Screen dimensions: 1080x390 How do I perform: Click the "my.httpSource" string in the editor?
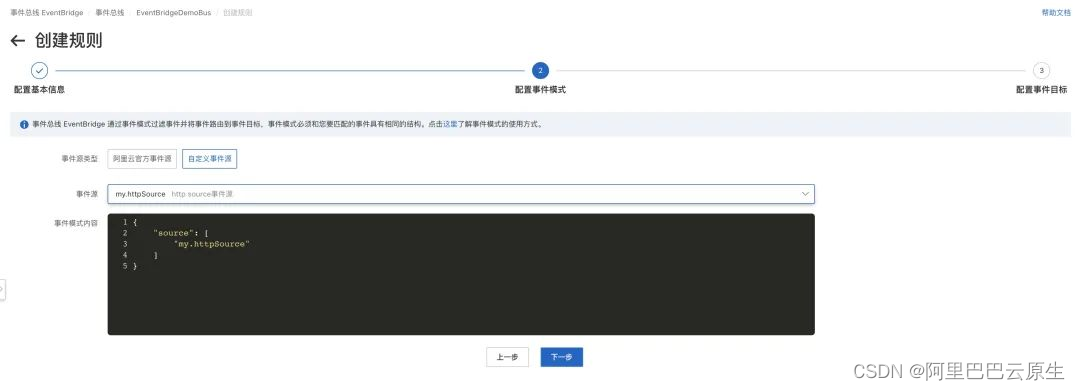211,244
